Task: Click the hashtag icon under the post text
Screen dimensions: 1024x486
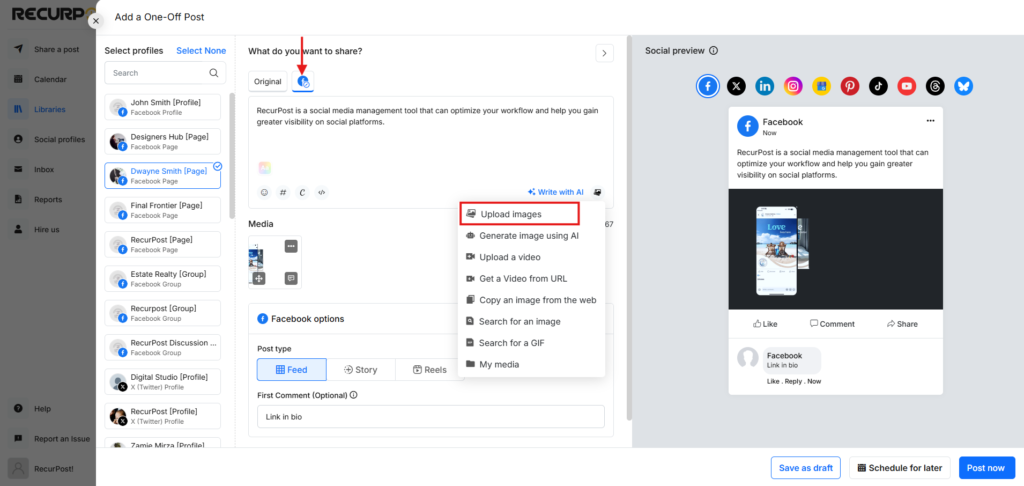Action: pyautogui.click(x=283, y=192)
